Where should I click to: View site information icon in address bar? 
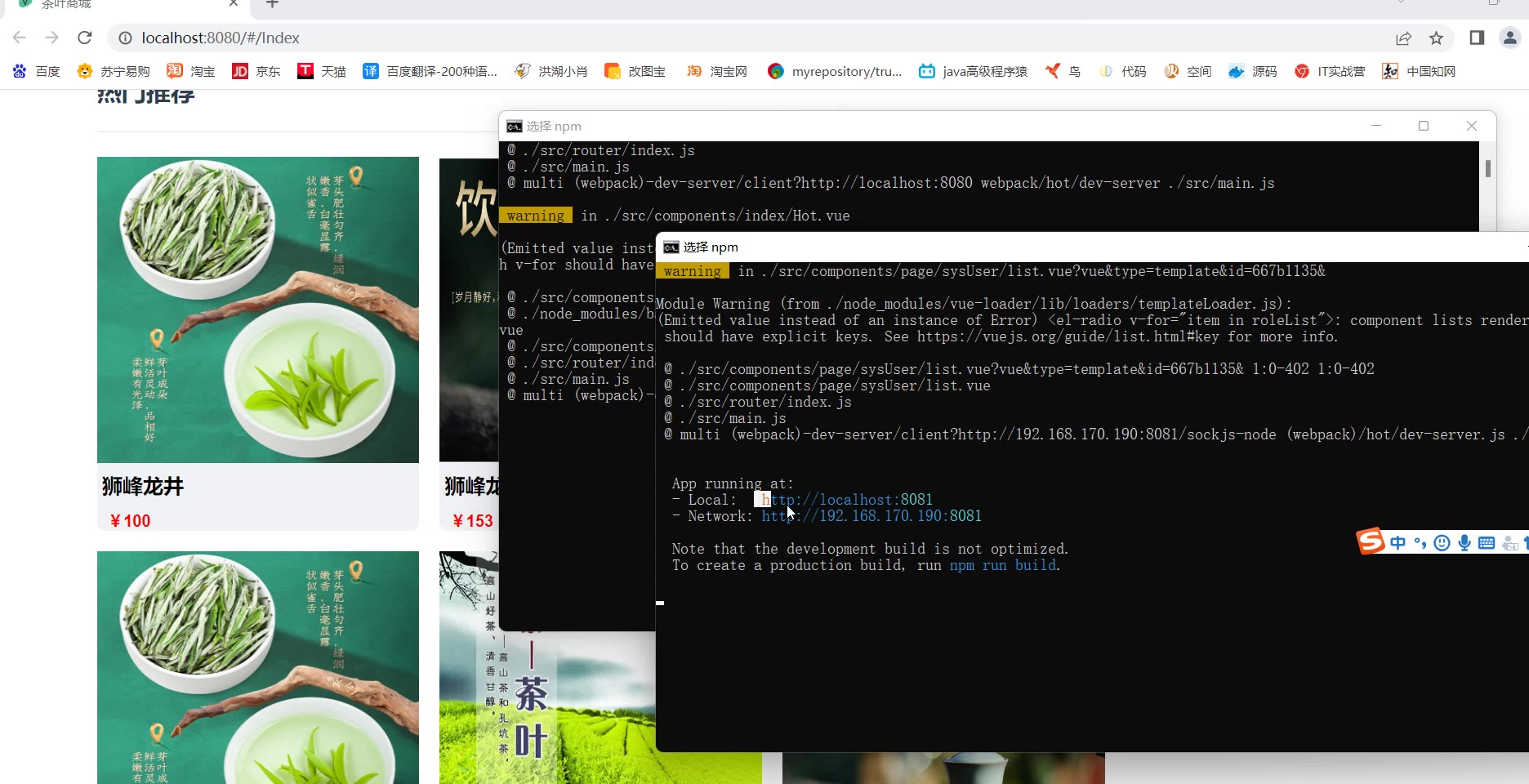(125, 38)
